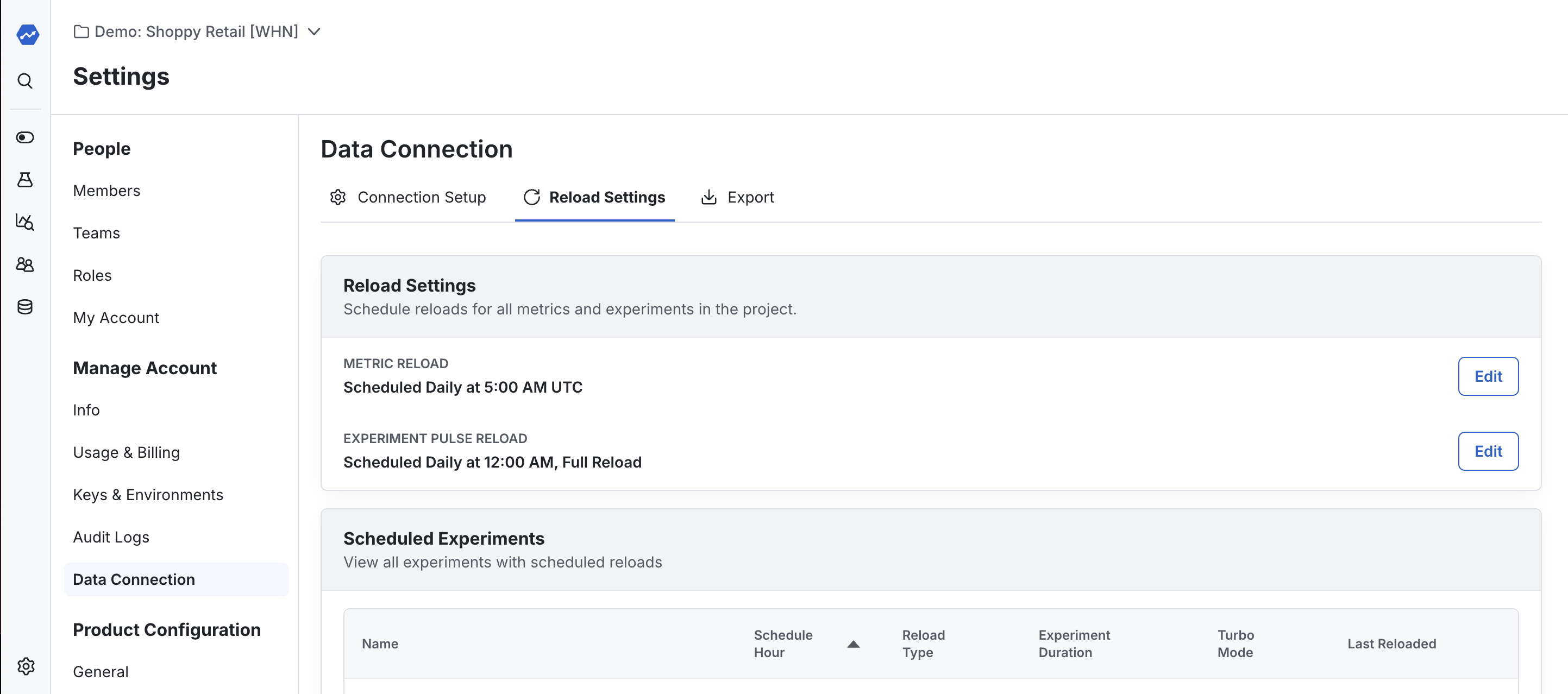This screenshot has height=694, width=1568.
Task: Click the refresh icon on Reload Settings tab
Action: 531,197
